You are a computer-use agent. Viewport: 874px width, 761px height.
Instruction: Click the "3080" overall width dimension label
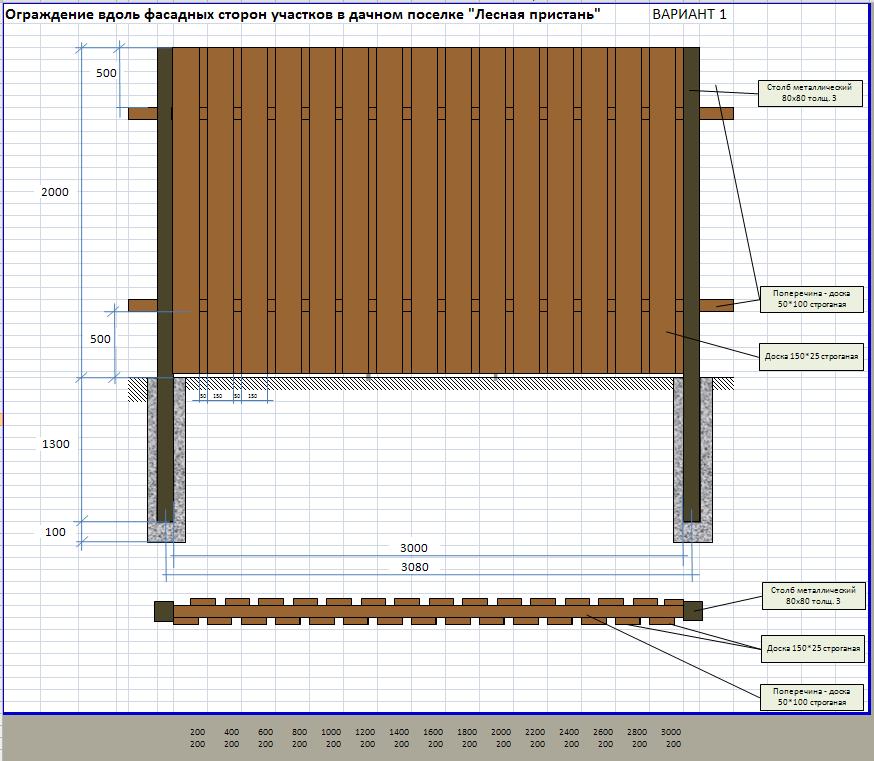tap(413, 567)
